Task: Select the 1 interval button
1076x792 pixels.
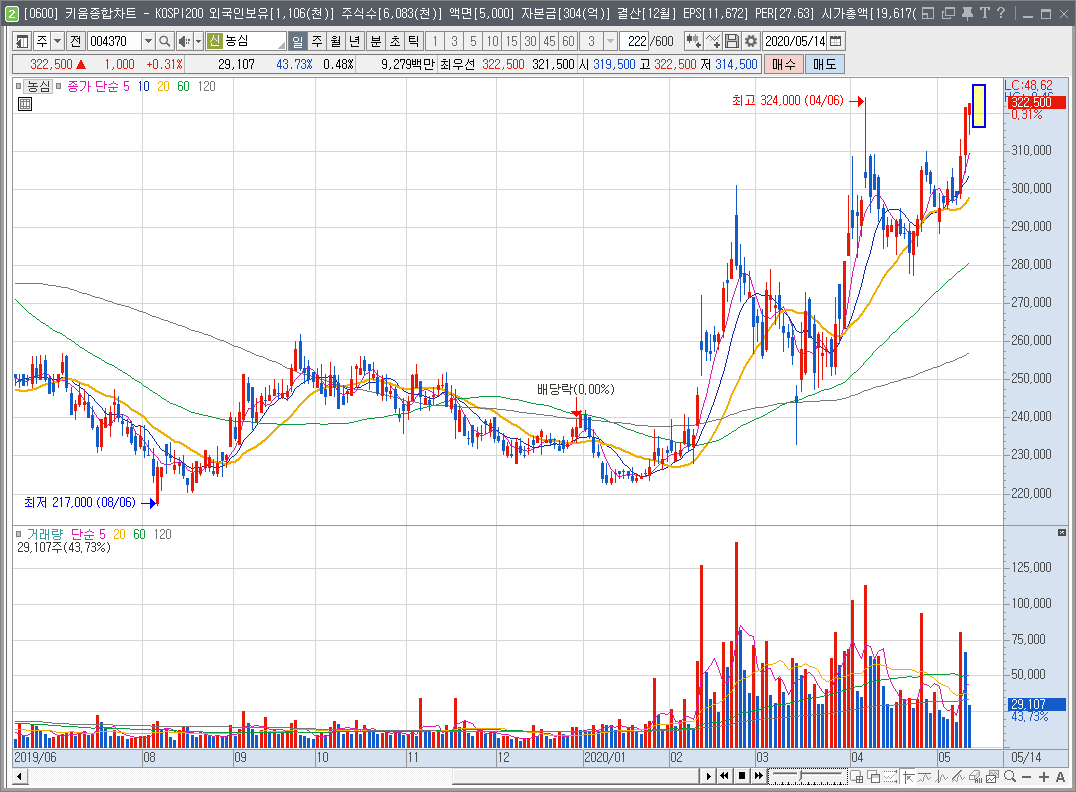Action: pyautogui.click(x=435, y=41)
